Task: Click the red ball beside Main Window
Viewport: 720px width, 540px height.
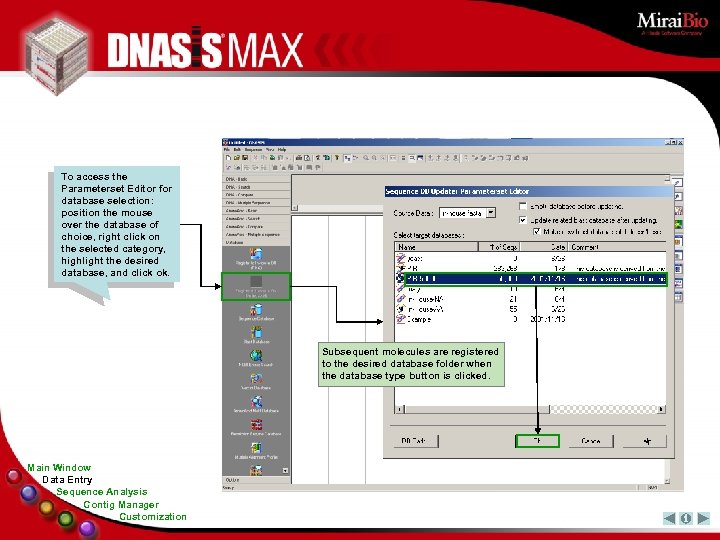Action: pyautogui.click(x=14, y=476)
